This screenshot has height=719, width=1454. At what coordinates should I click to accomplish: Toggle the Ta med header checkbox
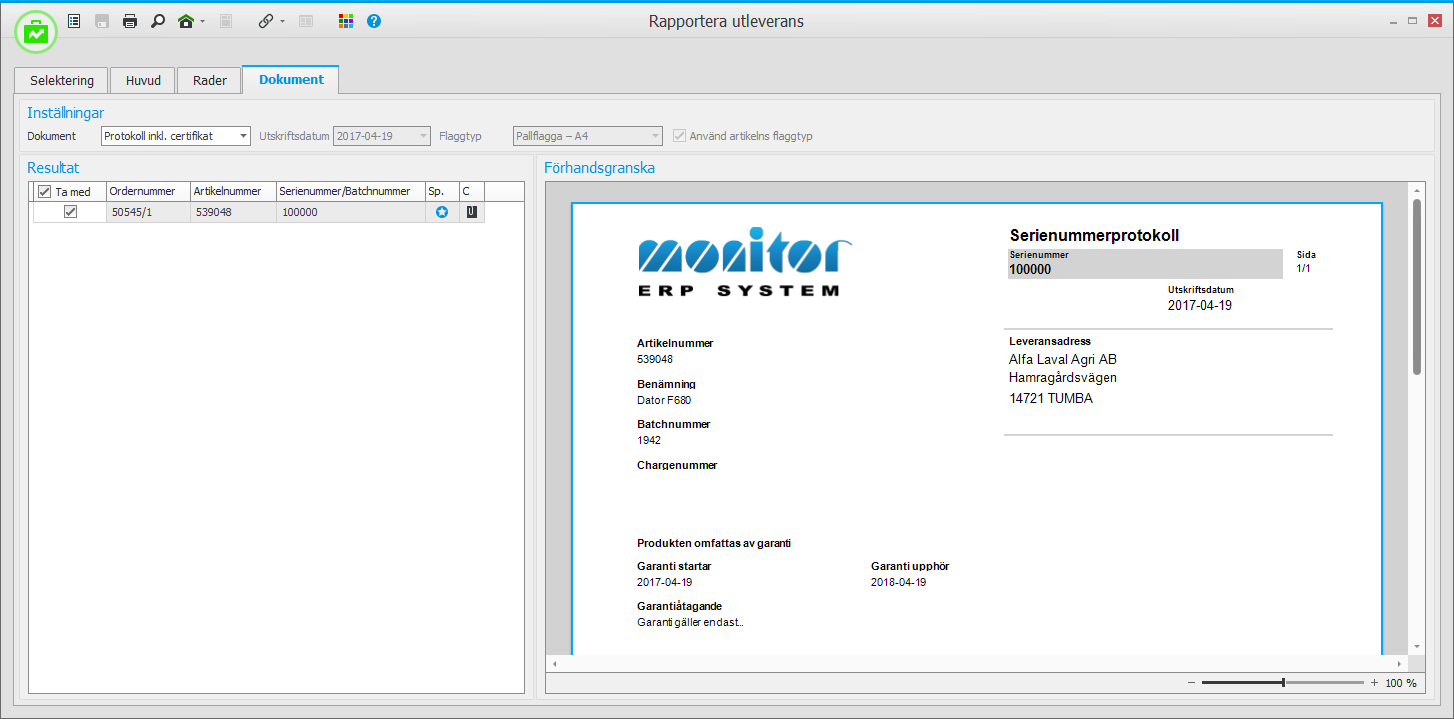[44, 192]
